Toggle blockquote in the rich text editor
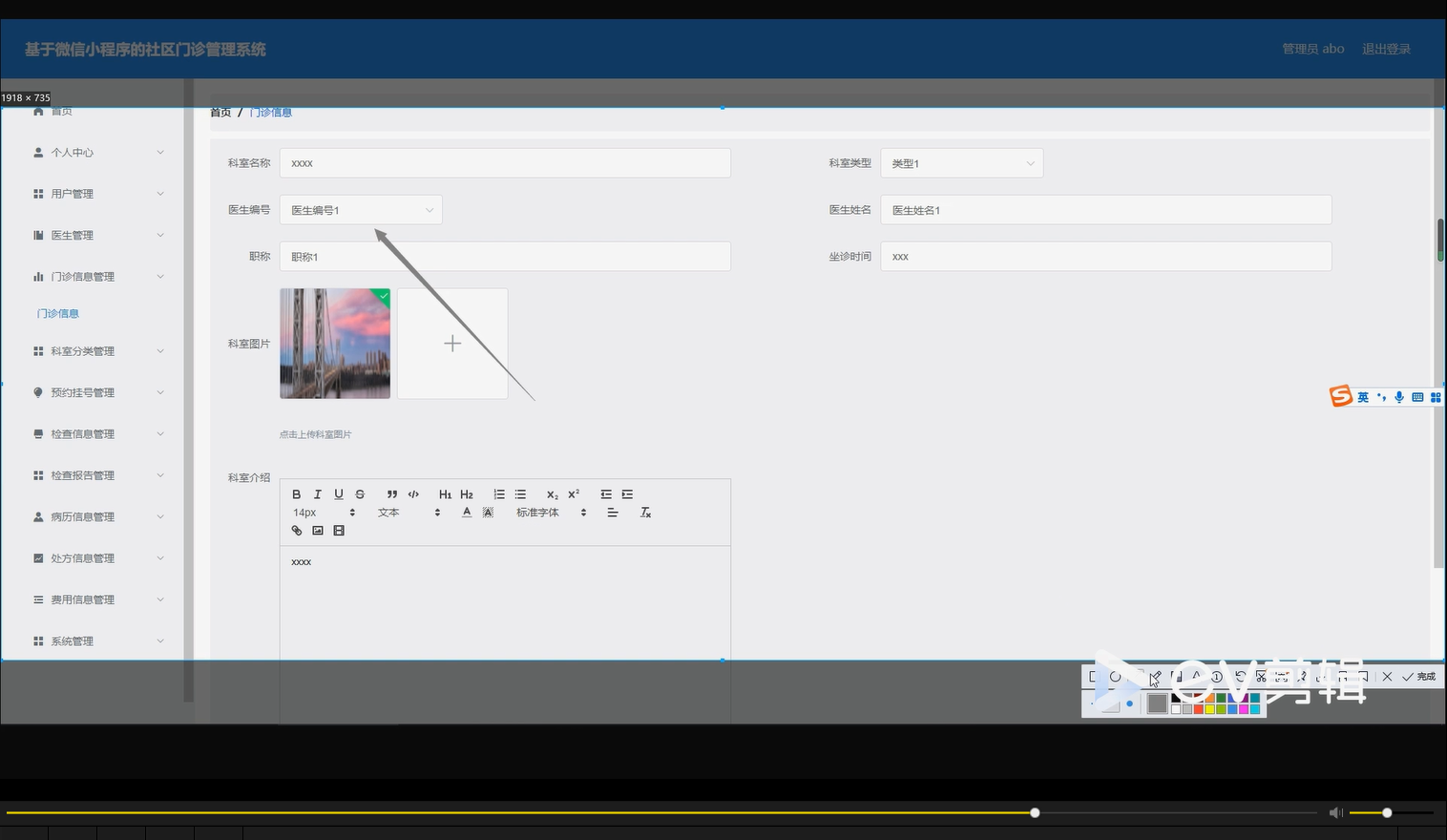The width and height of the screenshot is (1447, 840). click(391, 494)
